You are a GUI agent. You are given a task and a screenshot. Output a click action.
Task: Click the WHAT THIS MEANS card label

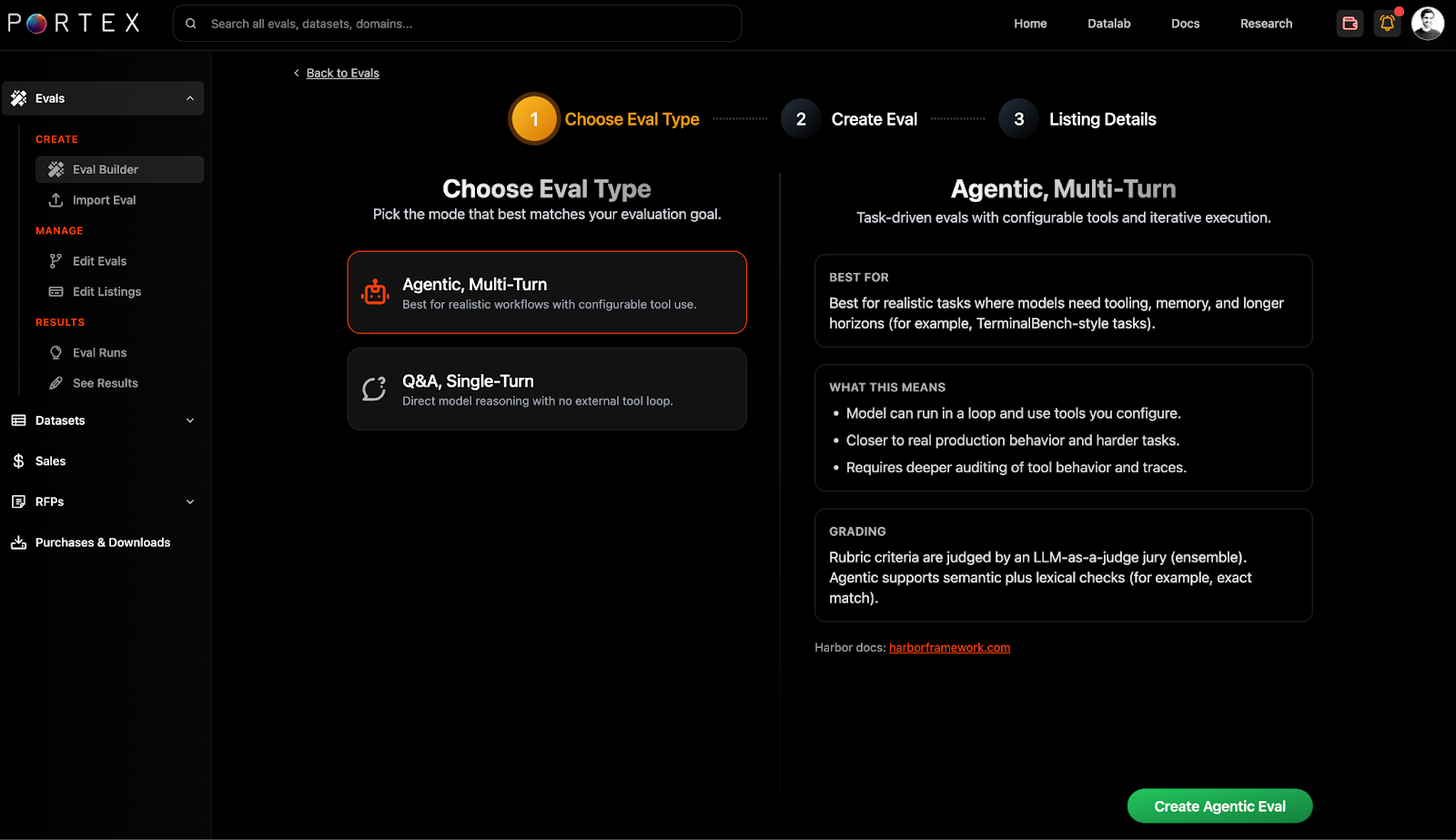(x=887, y=388)
